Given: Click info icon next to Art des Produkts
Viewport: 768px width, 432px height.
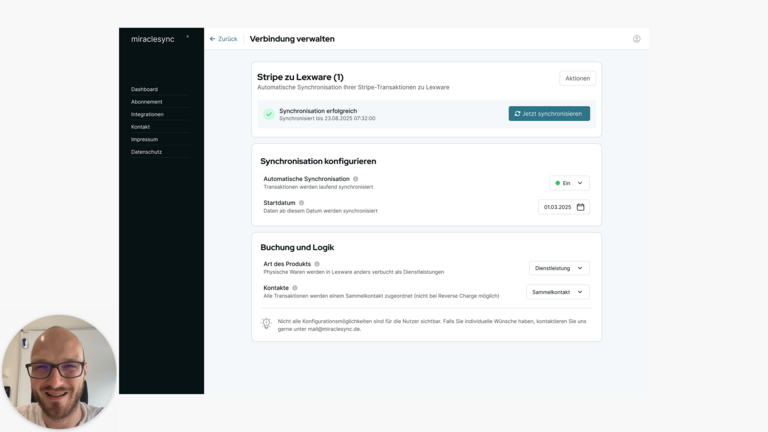Looking at the screenshot, I should pyautogui.click(x=317, y=264).
